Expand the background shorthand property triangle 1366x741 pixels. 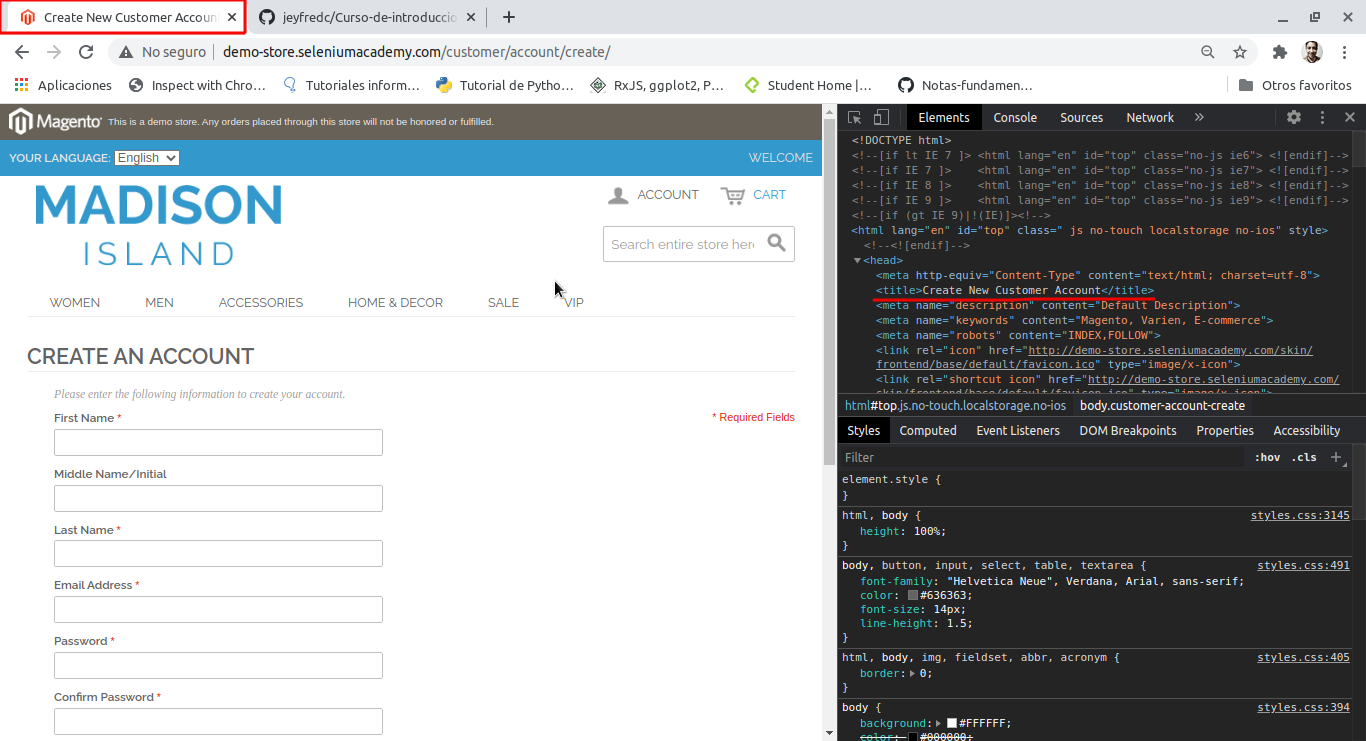tap(940, 723)
